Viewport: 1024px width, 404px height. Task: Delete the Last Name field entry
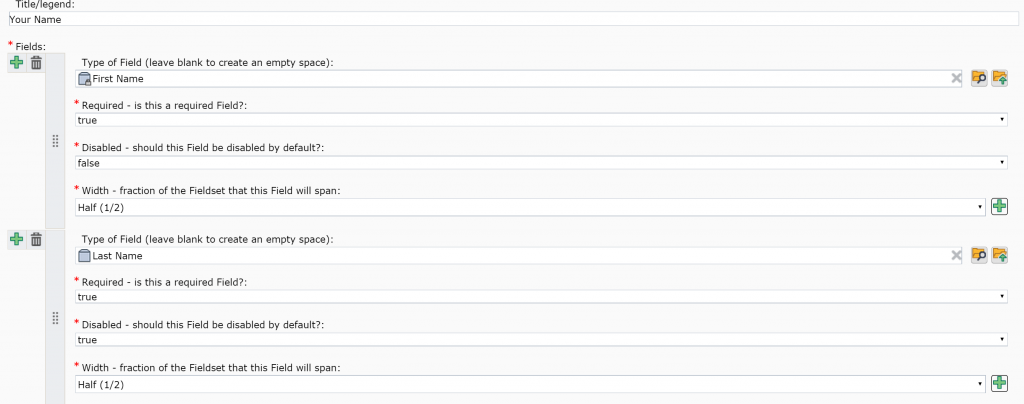click(36, 239)
